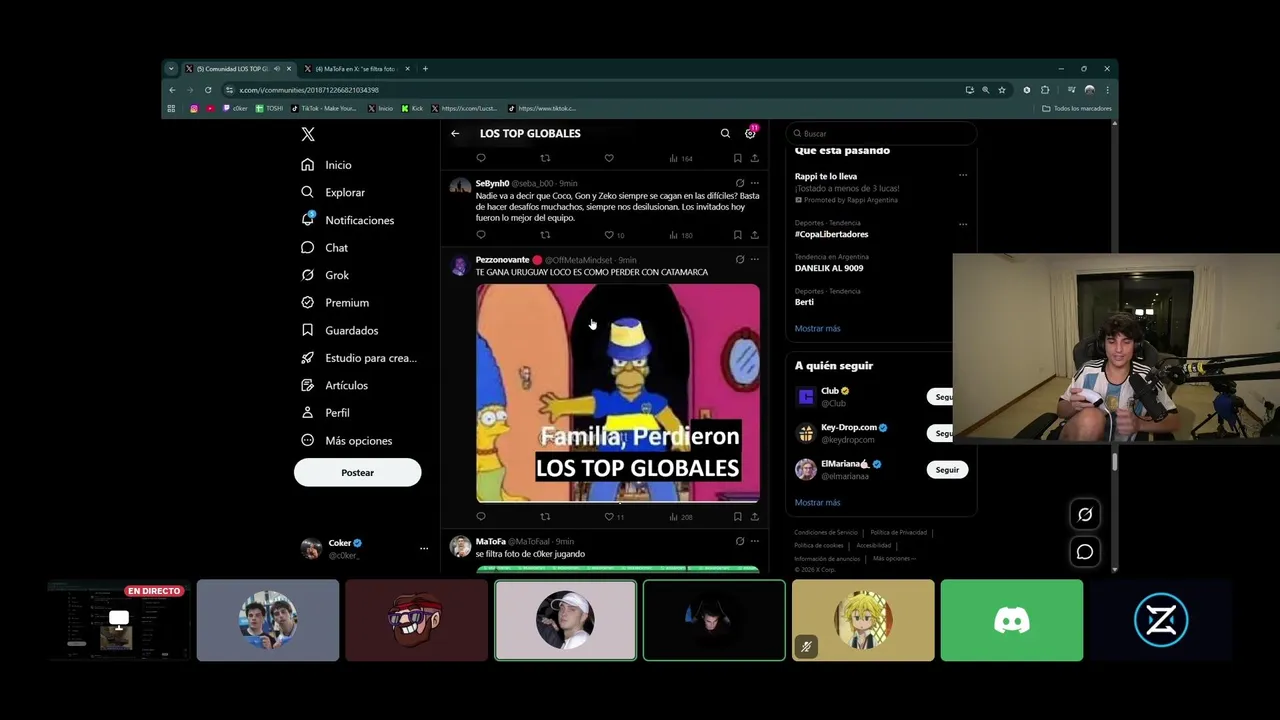
Task: Open a new browser tab
Action: (425, 69)
